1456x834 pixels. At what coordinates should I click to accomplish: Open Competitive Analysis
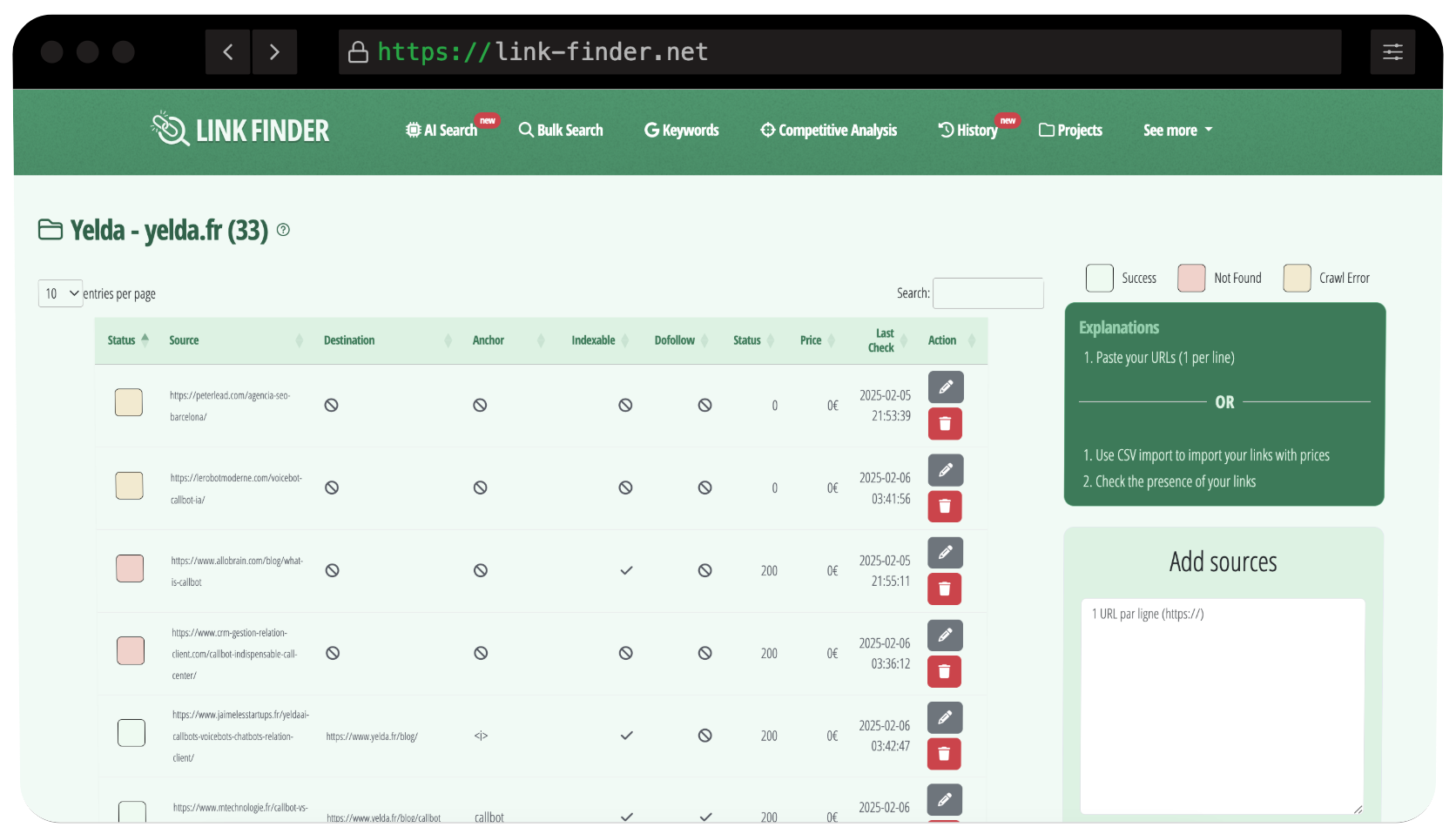click(828, 130)
